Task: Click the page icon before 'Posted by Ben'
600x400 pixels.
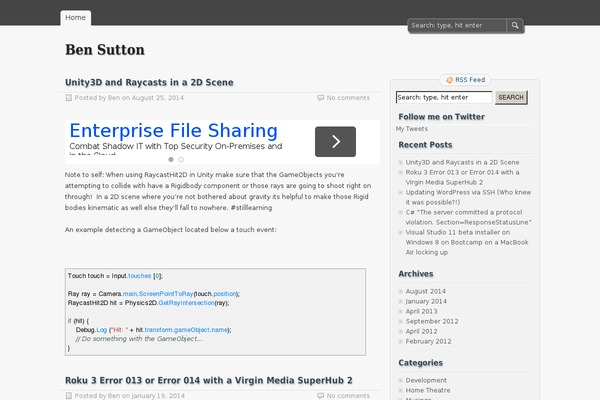Action: tap(68, 98)
